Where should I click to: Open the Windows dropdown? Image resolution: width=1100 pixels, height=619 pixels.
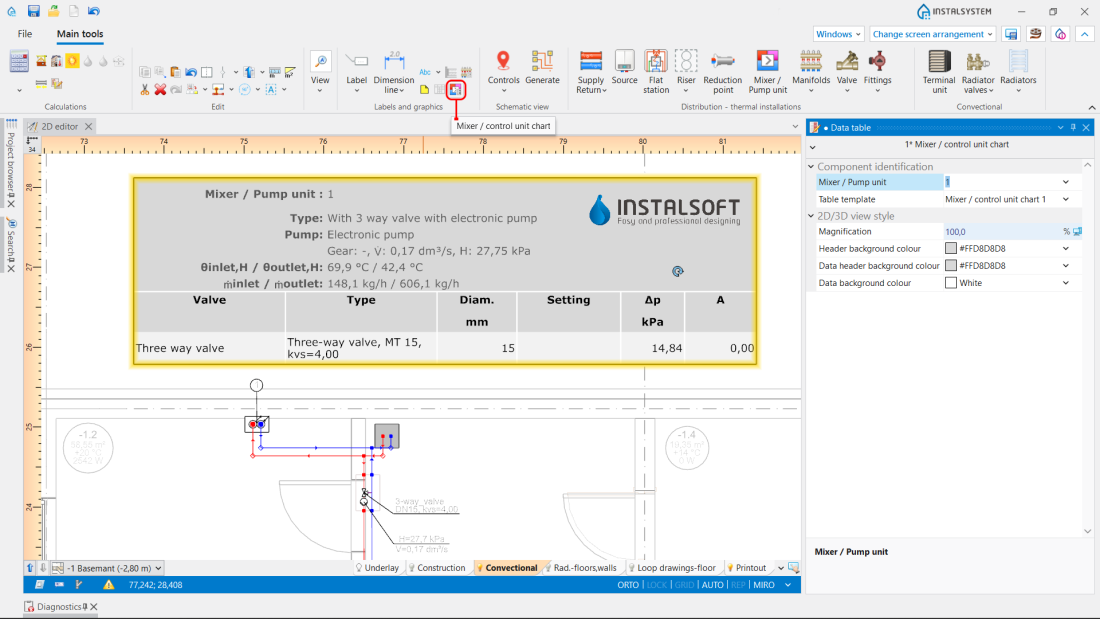click(838, 34)
